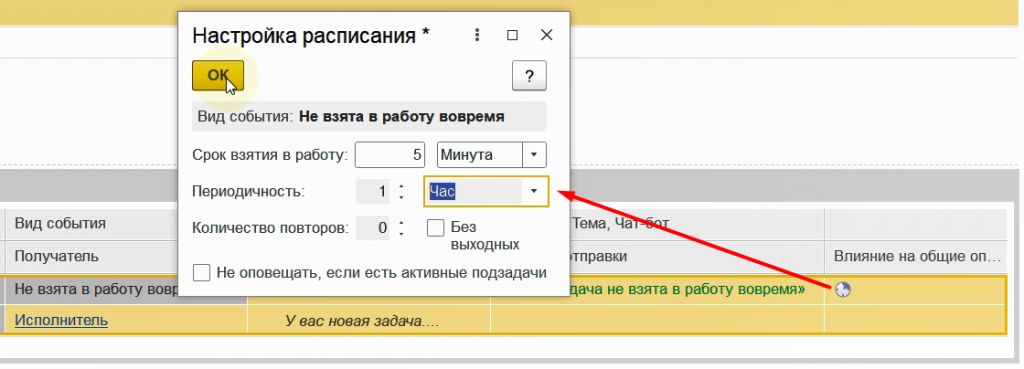Open the dialog's three-dot more menu
1024x369 pixels.
click(477, 35)
